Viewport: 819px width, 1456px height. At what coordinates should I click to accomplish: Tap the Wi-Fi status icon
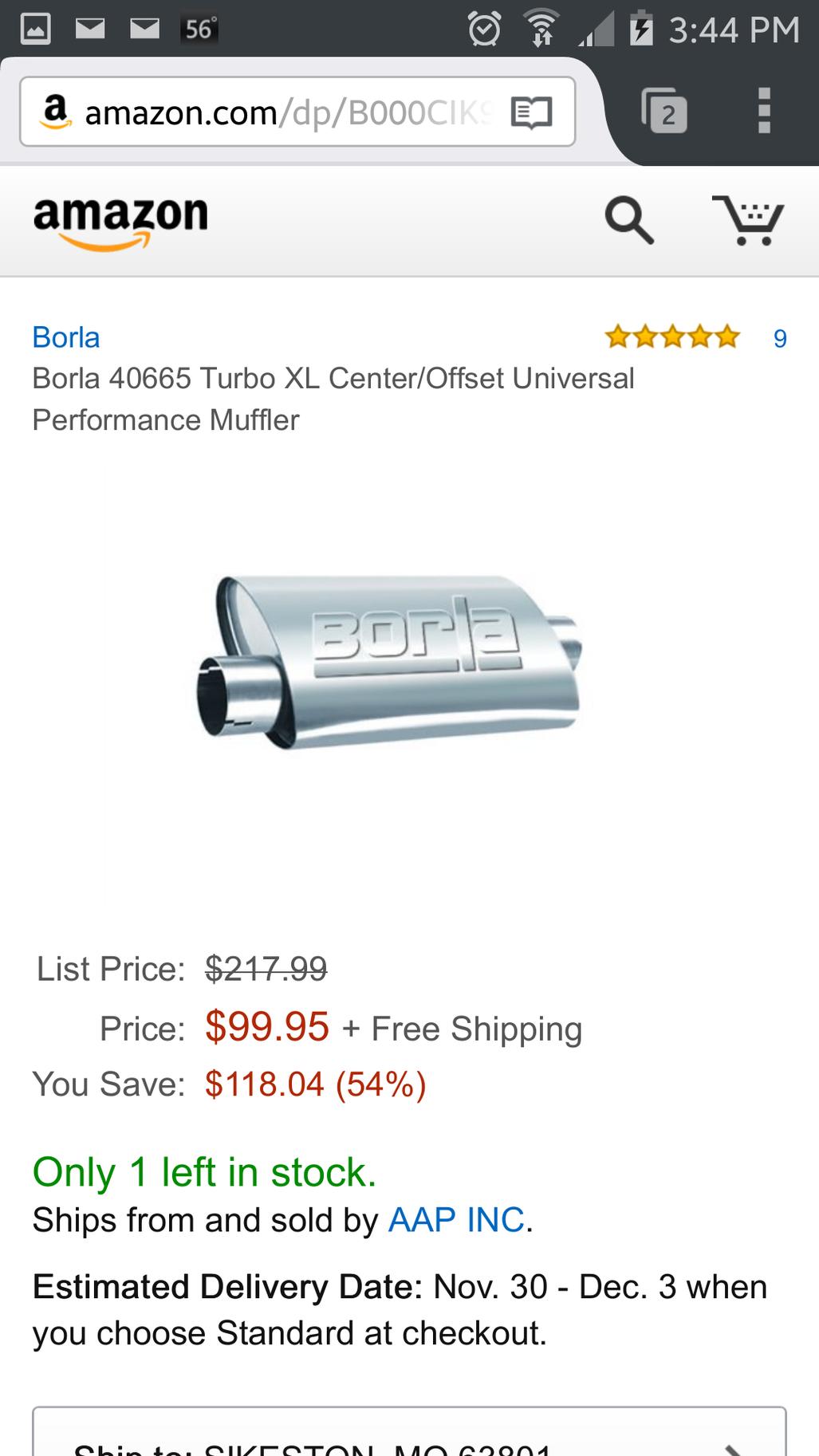pos(541,30)
